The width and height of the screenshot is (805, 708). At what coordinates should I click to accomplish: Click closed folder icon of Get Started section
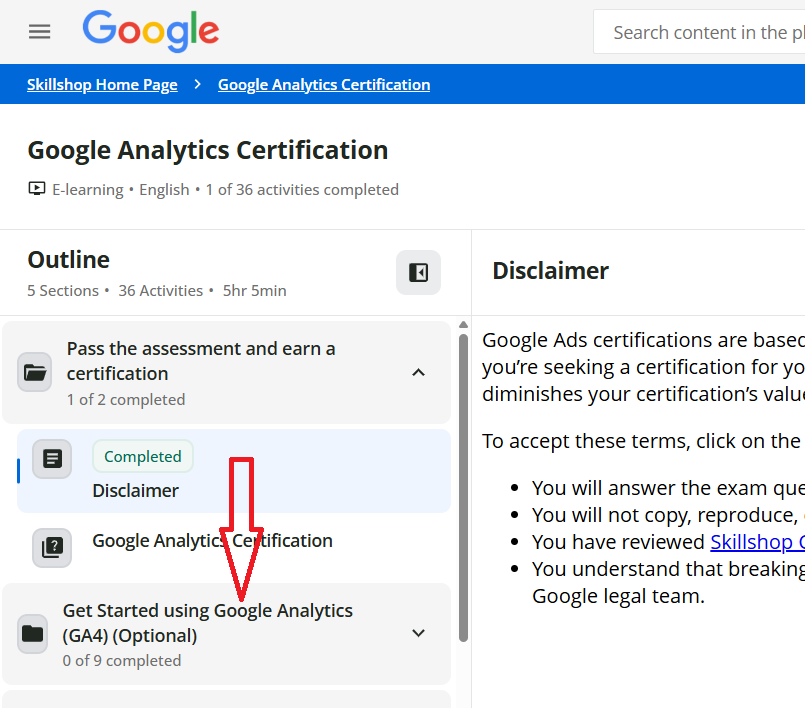click(x=33, y=634)
